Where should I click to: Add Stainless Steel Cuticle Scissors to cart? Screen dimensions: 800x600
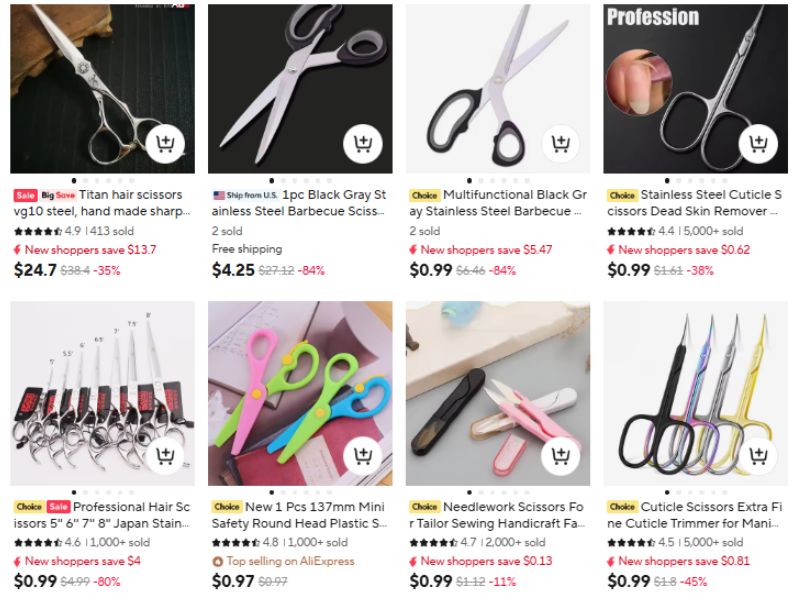(758, 143)
